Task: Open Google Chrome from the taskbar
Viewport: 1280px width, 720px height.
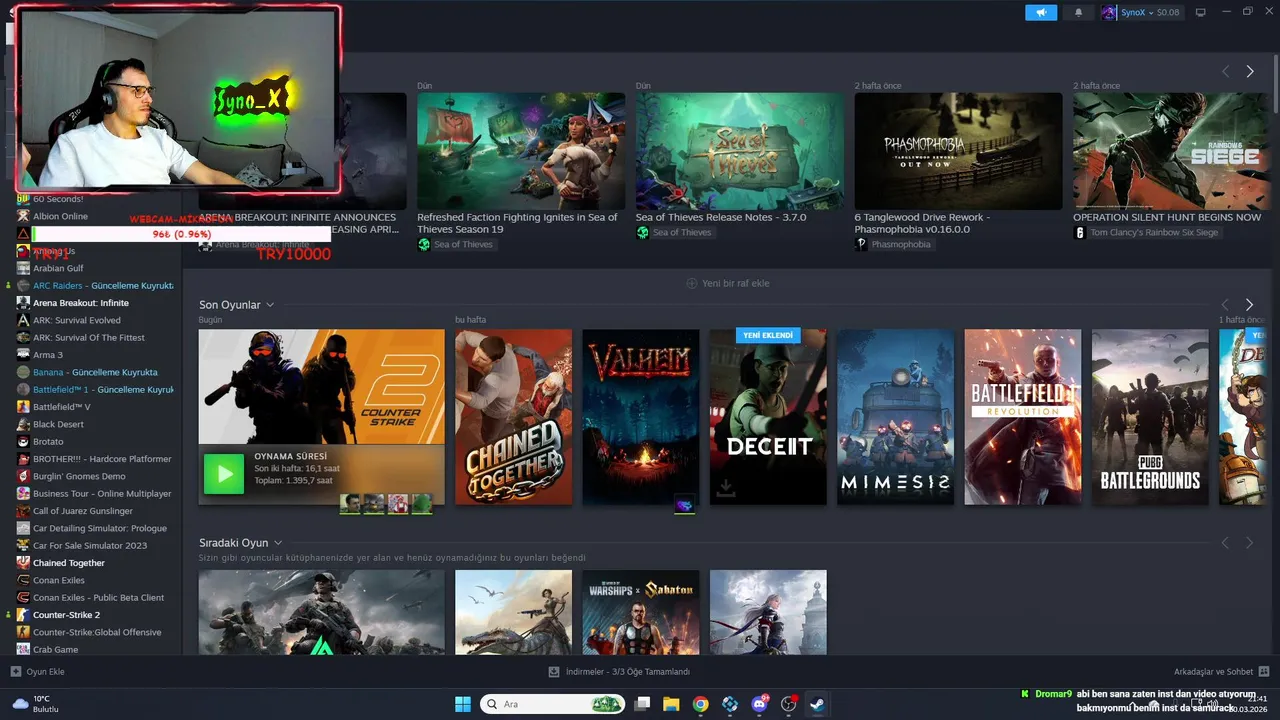Action: (x=701, y=704)
